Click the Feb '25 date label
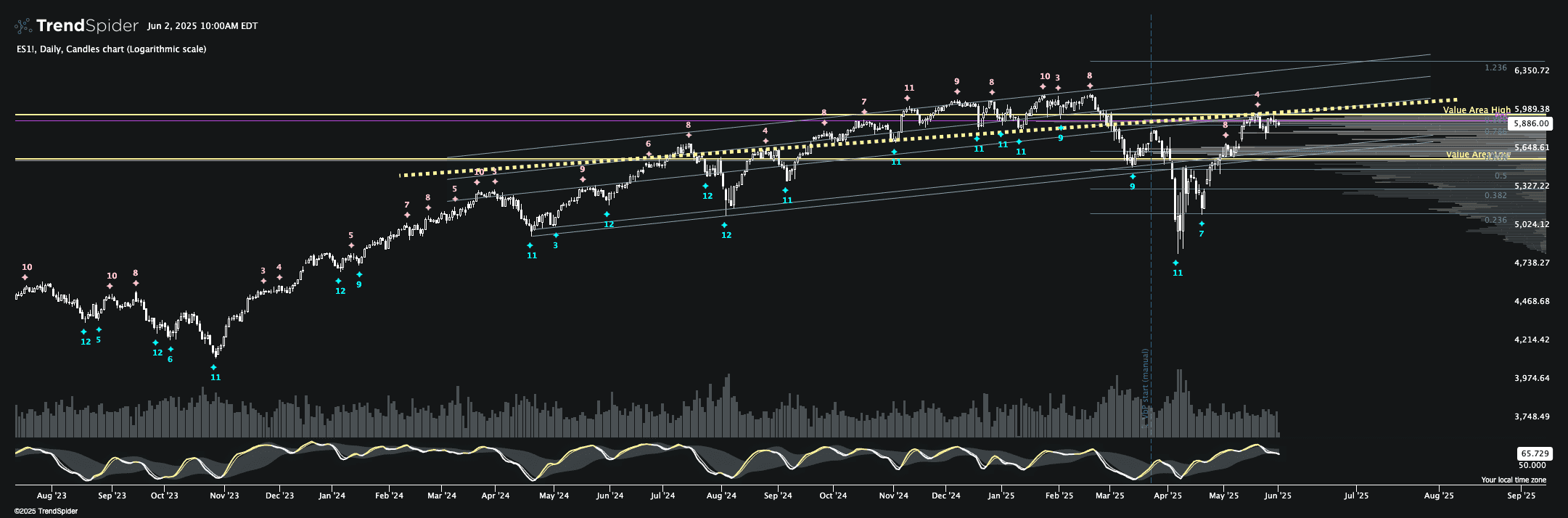1568x518 pixels. [1059, 496]
